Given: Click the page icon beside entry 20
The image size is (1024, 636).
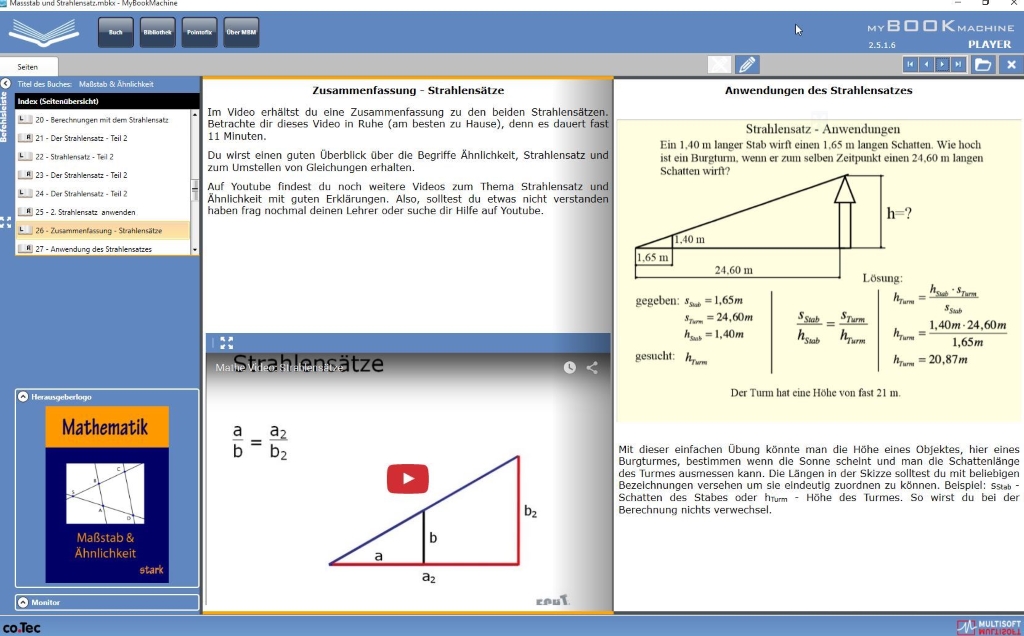Looking at the screenshot, I should [x=25, y=119].
